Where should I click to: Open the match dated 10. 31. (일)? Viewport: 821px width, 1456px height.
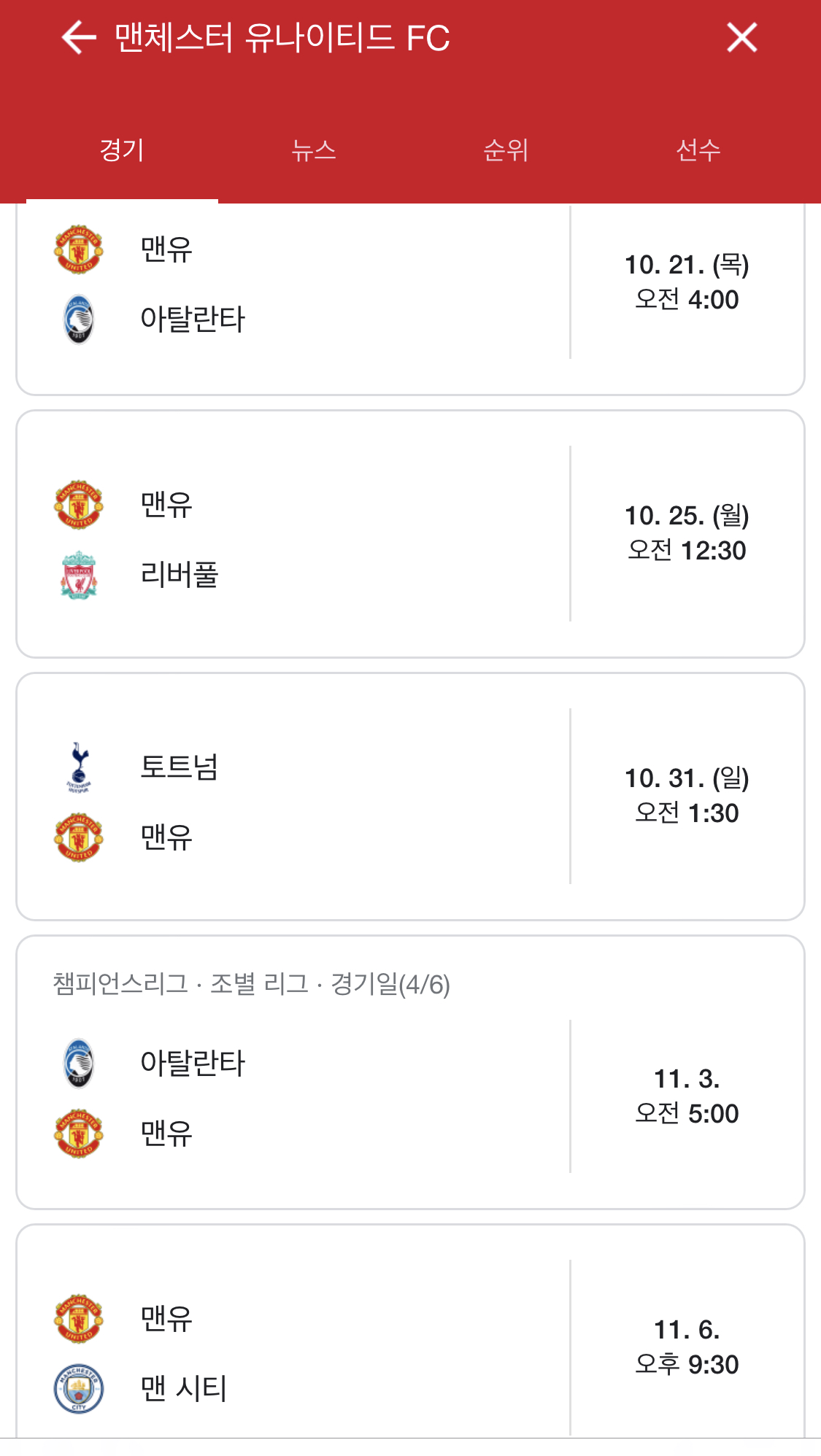pyautogui.click(x=410, y=797)
